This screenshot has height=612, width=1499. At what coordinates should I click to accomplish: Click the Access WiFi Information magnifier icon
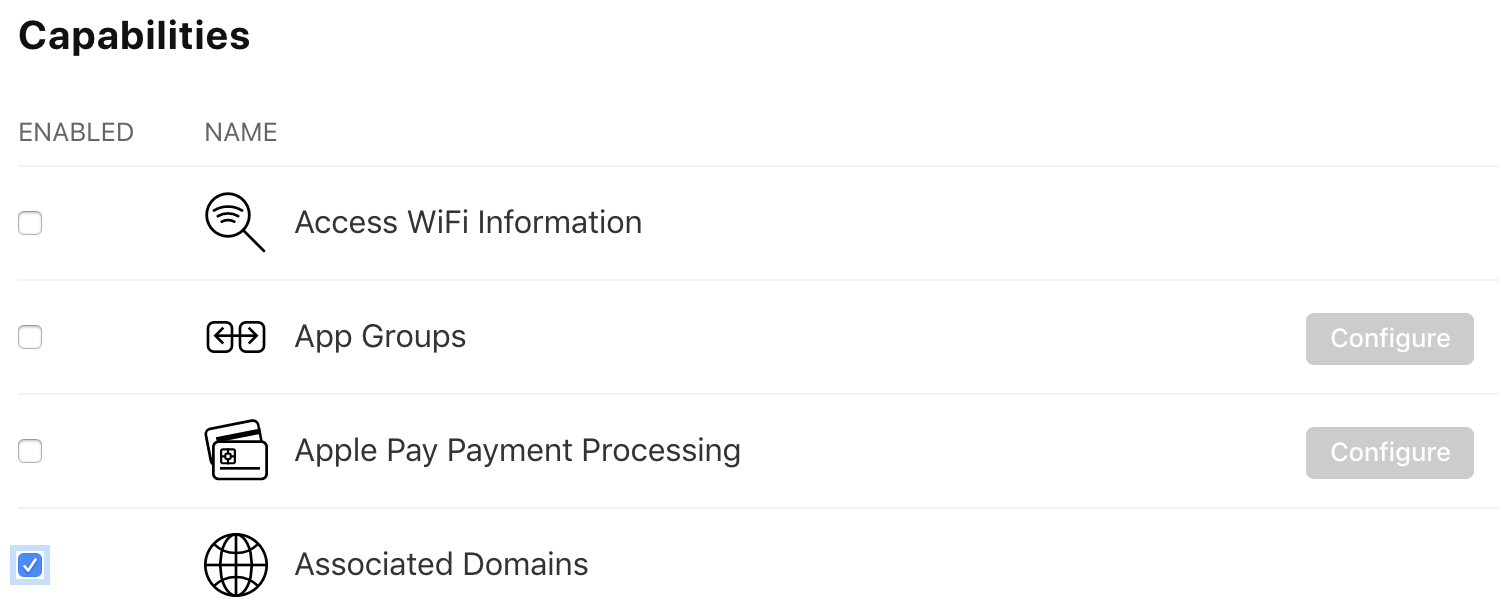(x=235, y=222)
